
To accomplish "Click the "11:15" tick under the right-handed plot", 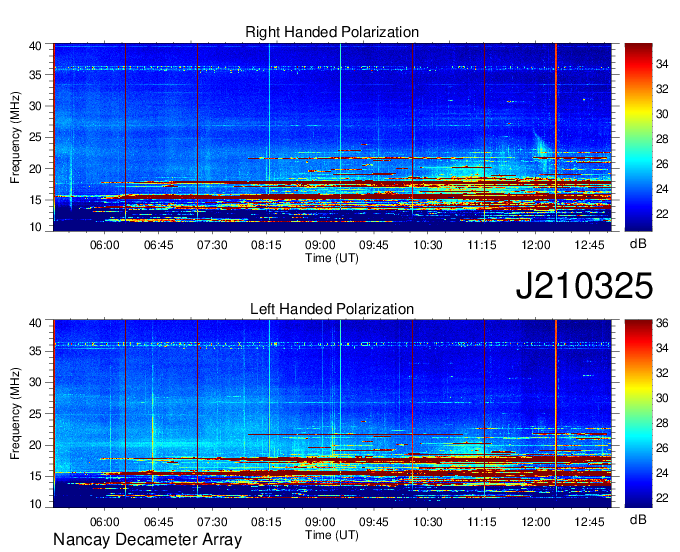I will pyautogui.click(x=482, y=245).
